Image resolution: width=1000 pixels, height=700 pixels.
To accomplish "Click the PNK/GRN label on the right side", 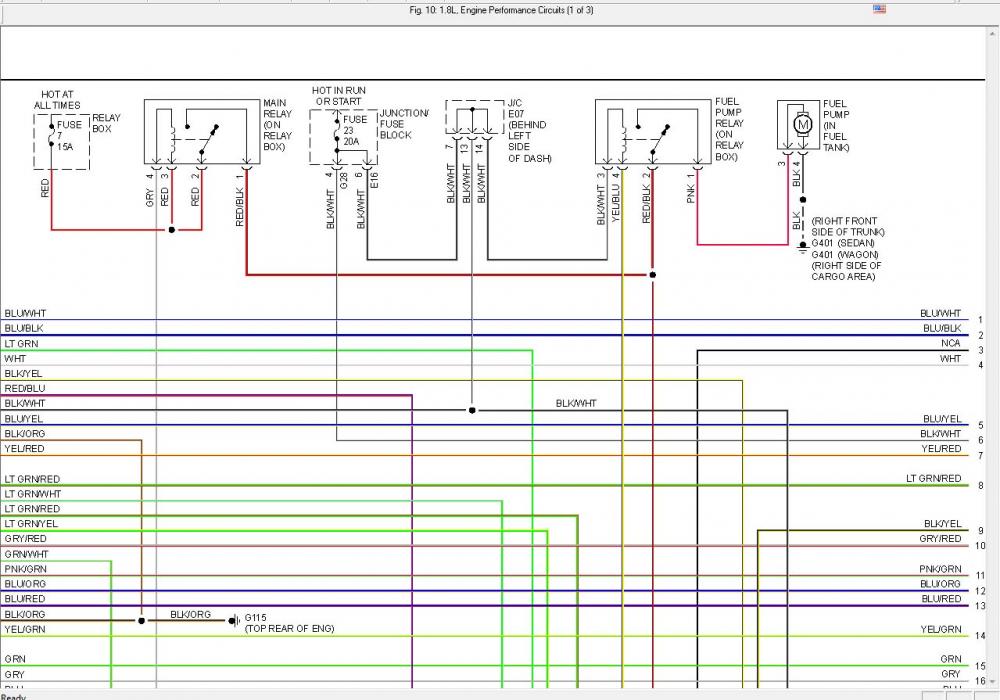I will [940, 569].
